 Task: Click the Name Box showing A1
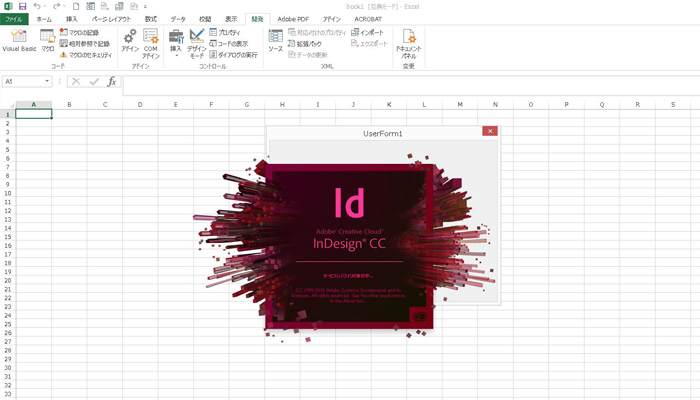pos(23,81)
